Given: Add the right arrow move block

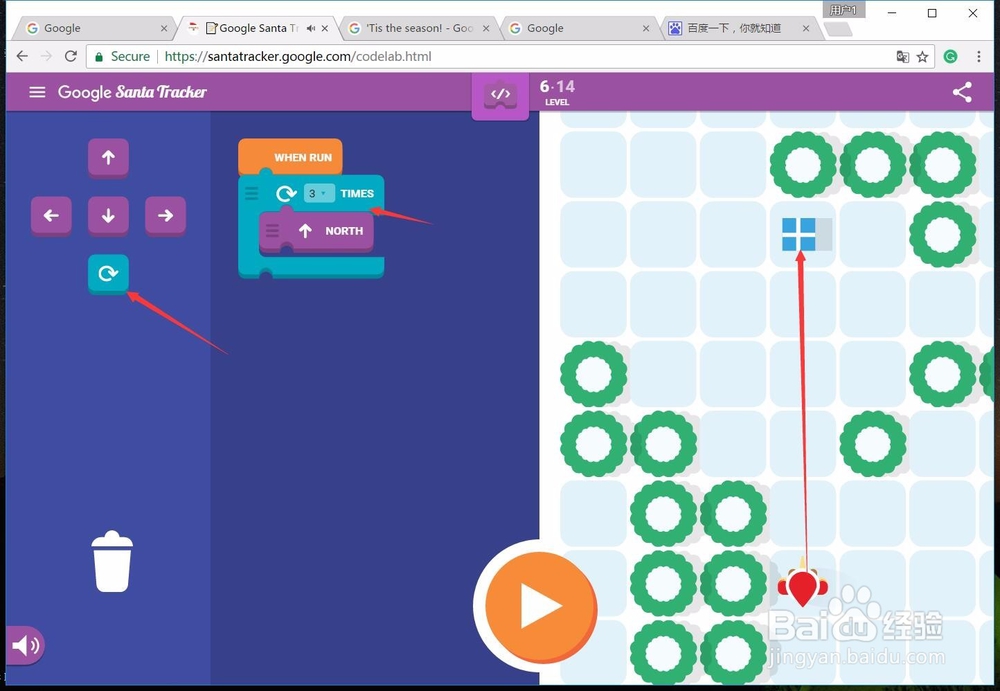Looking at the screenshot, I should coord(165,216).
